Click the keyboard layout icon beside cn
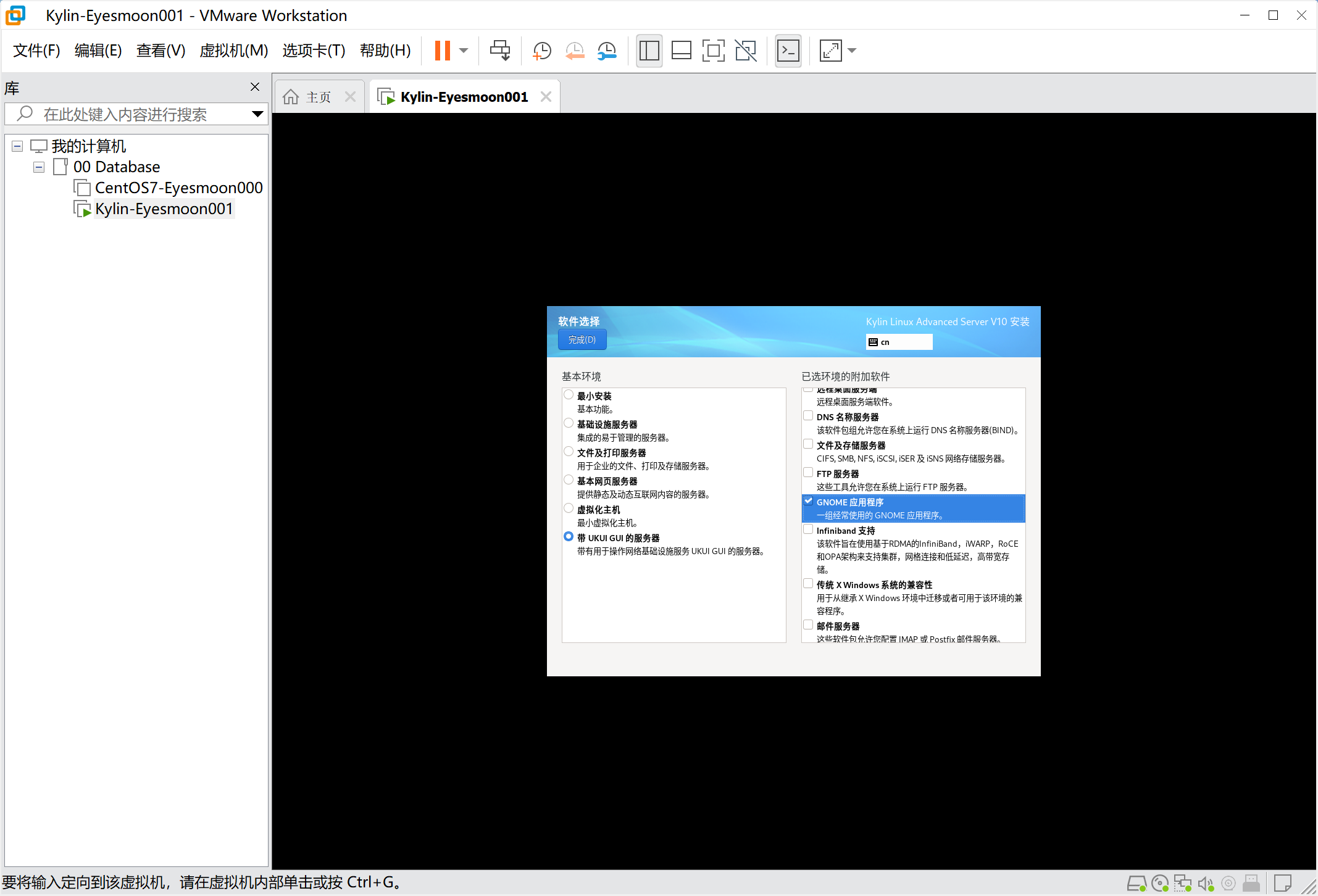 (873, 342)
